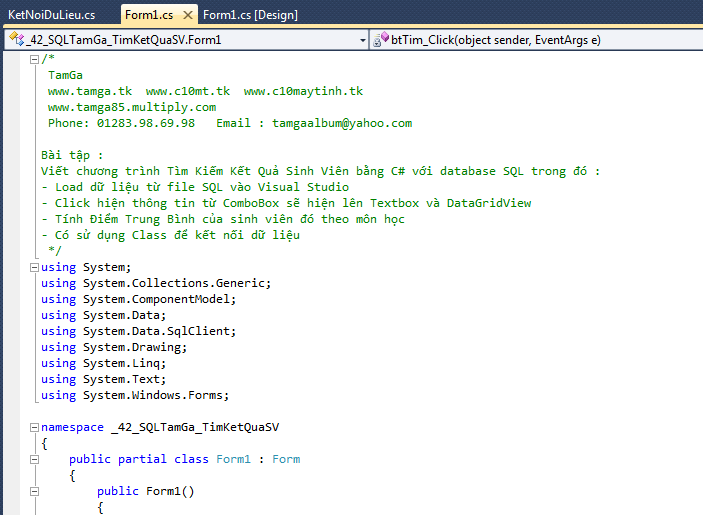Click the TamGa comment line
The image size is (703, 515).
pos(65,75)
